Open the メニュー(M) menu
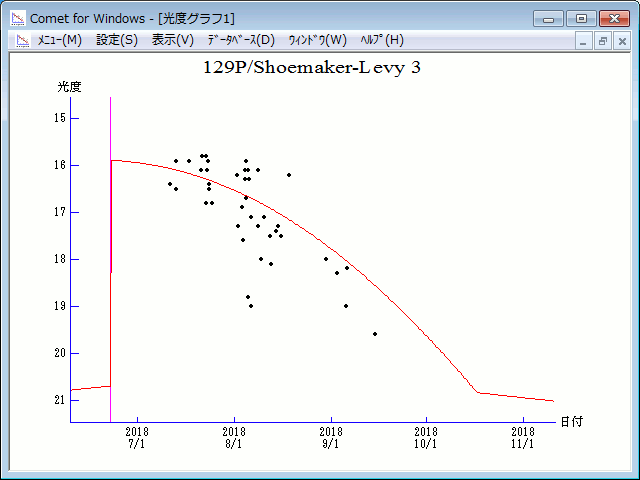This screenshot has height=480, width=640. [59, 40]
